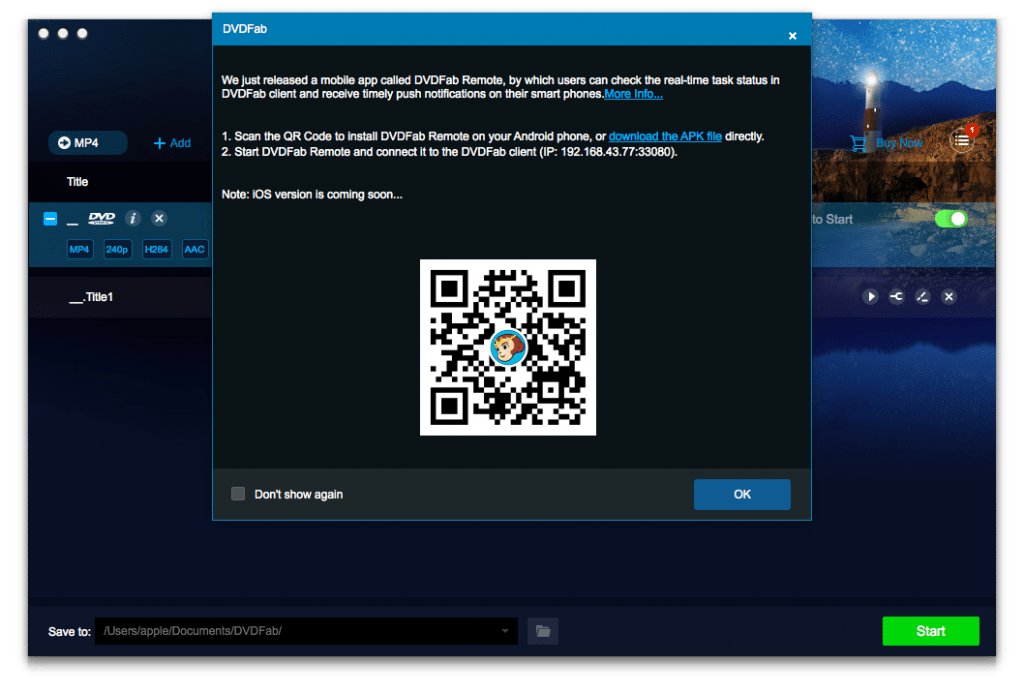The height and width of the screenshot is (693, 1024).
Task: Check the Don't show again box
Action: 238,494
